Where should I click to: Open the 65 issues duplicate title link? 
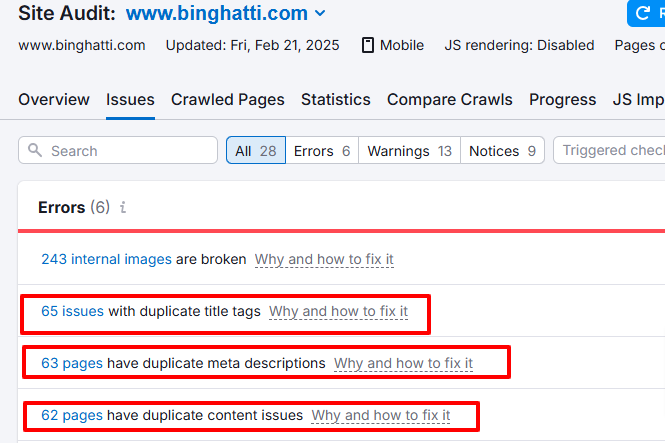(x=73, y=311)
